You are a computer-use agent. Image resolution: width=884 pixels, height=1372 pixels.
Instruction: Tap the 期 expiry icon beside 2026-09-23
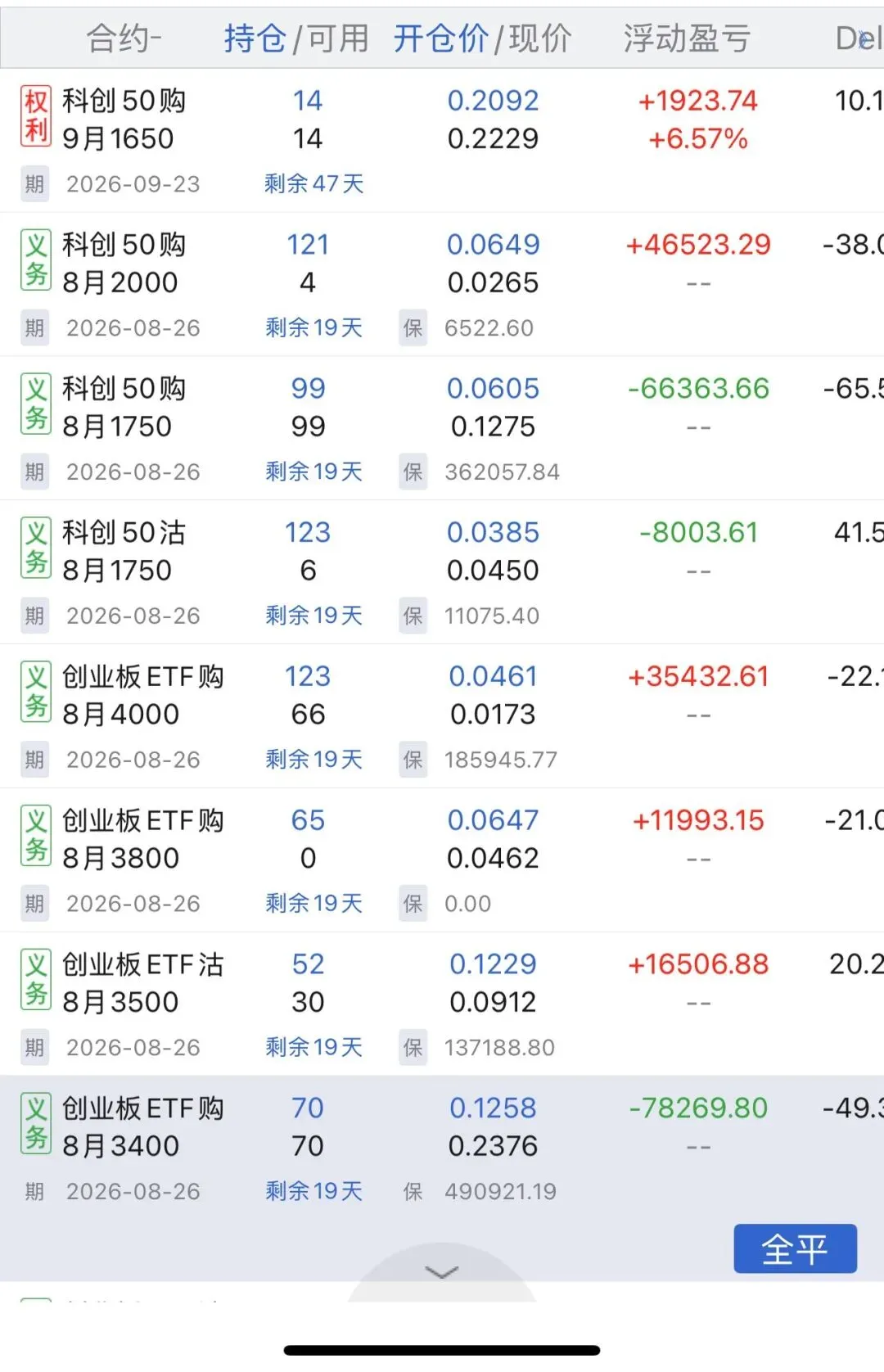34,184
